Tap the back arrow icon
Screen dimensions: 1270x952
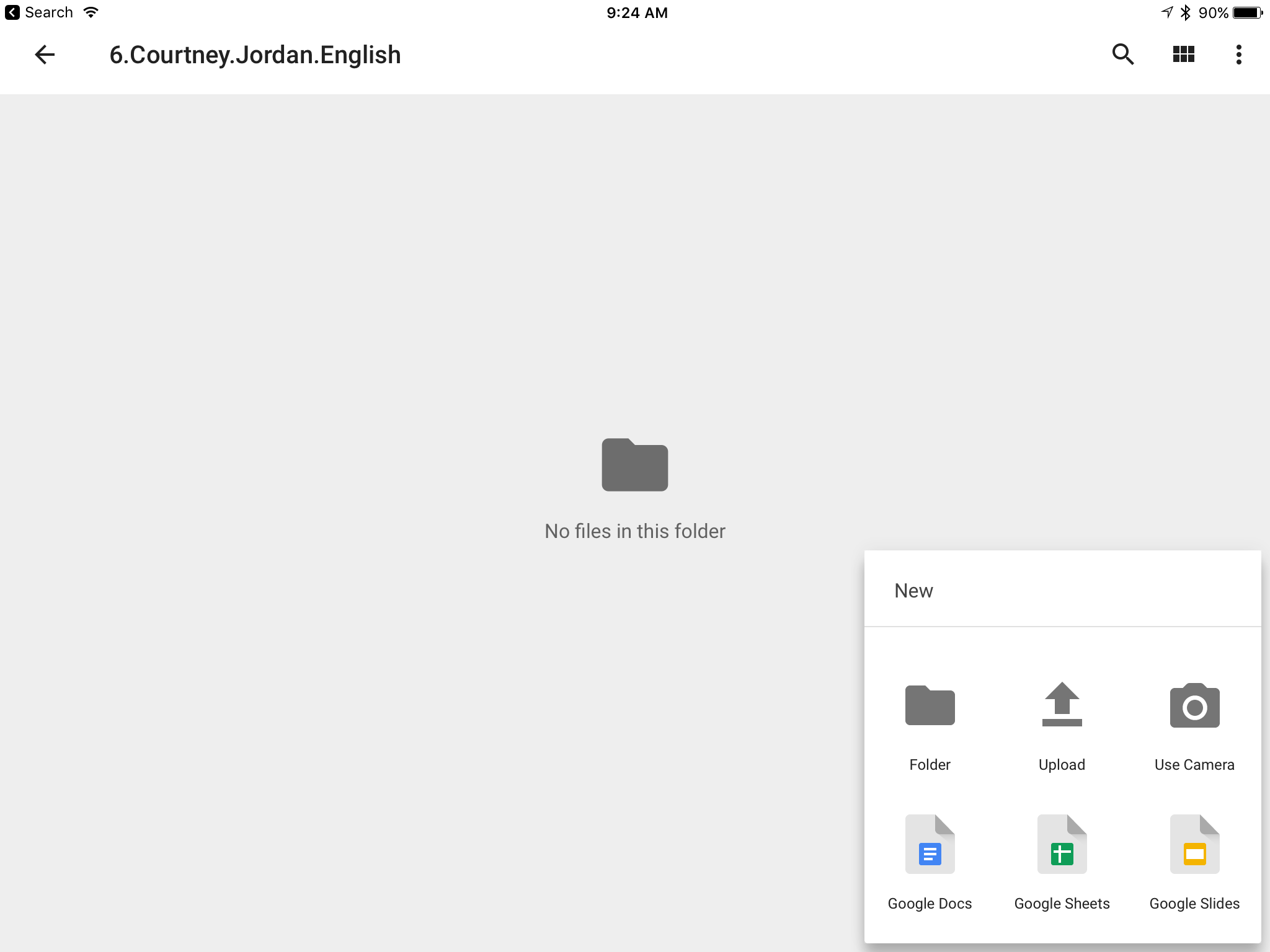click(x=45, y=55)
